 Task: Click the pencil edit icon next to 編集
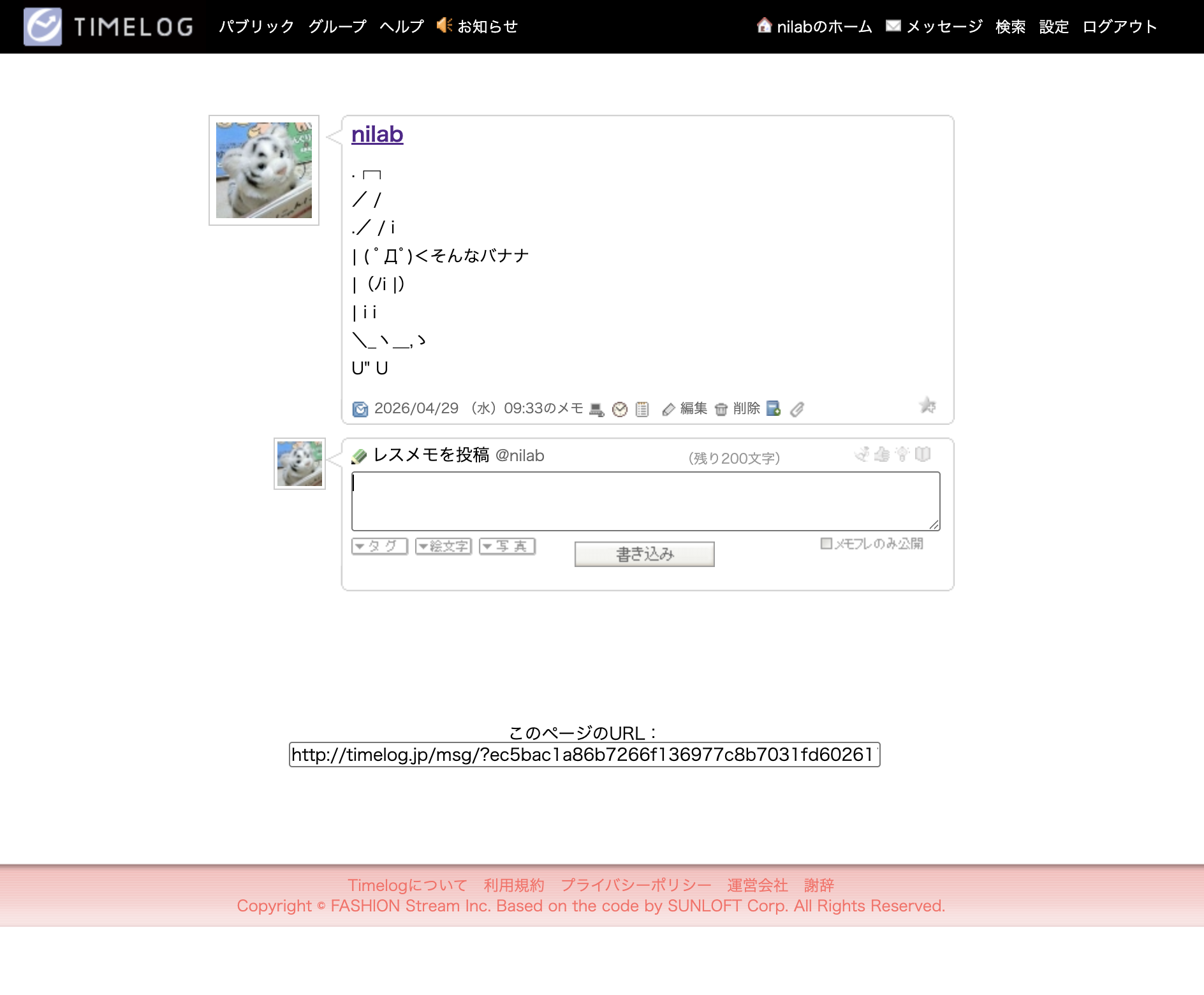point(668,409)
